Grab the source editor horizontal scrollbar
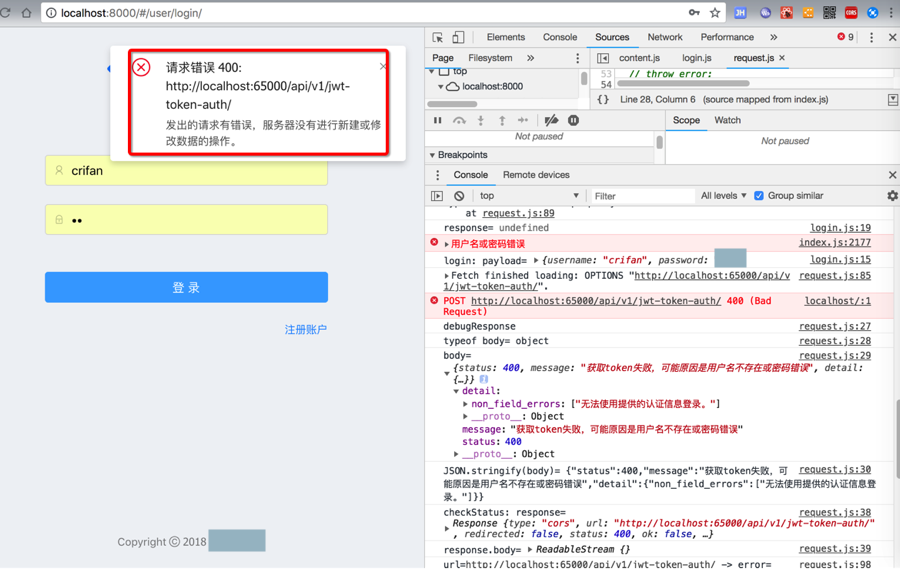This screenshot has height=569, width=900. pos(683,83)
